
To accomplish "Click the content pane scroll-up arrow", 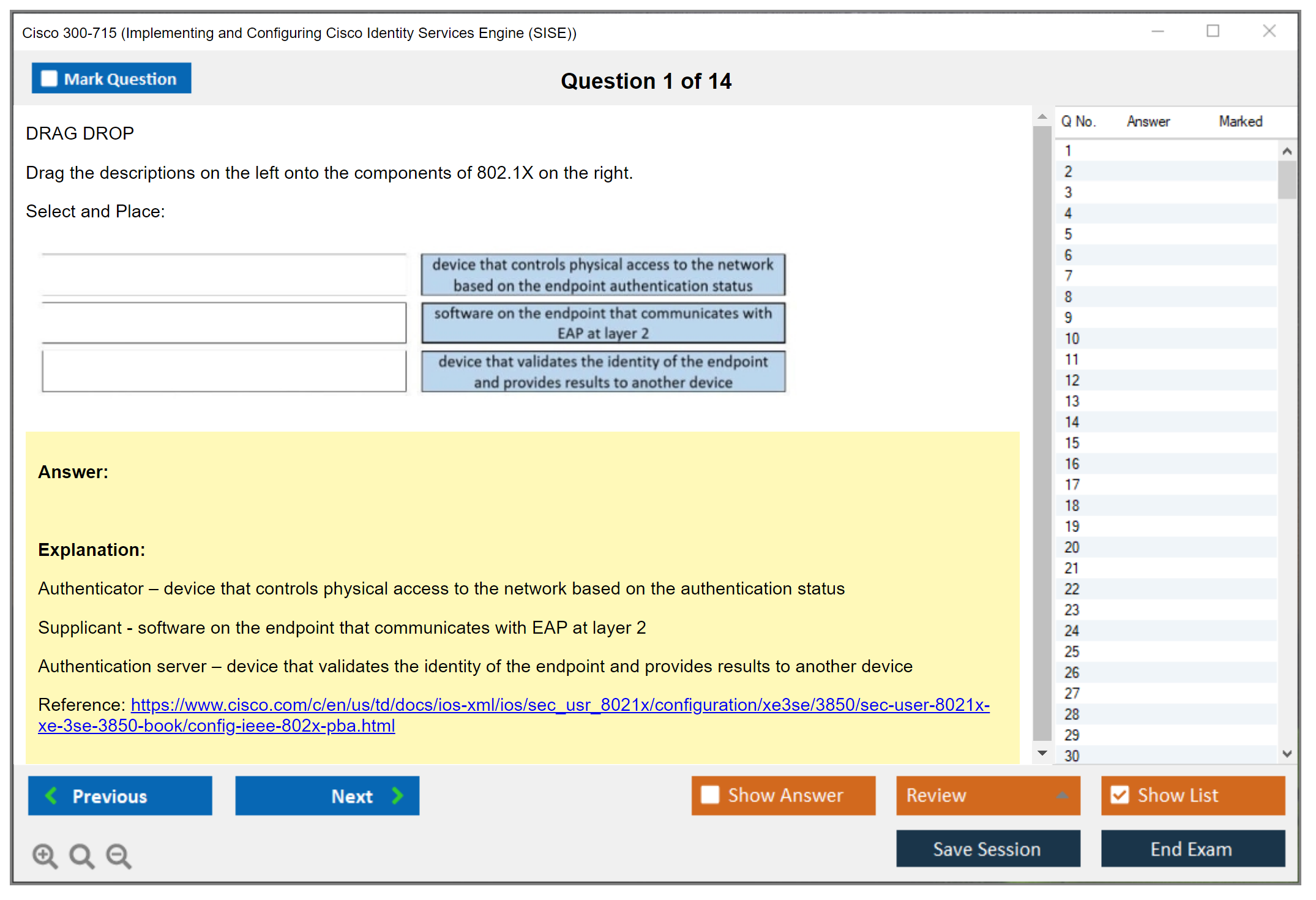I will [x=1042, y=116].
